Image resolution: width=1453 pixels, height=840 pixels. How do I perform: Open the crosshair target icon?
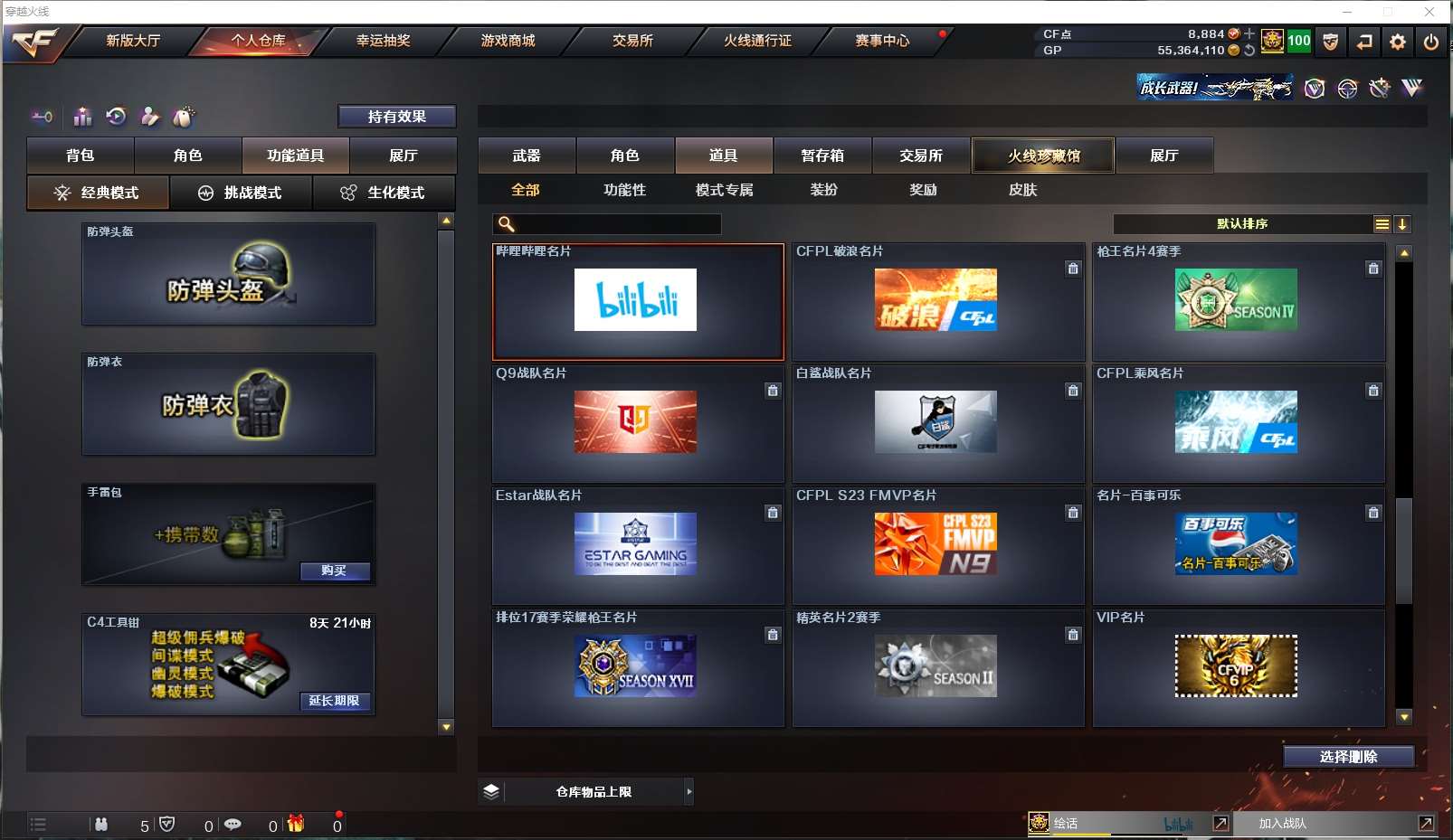click(1347, 88)
